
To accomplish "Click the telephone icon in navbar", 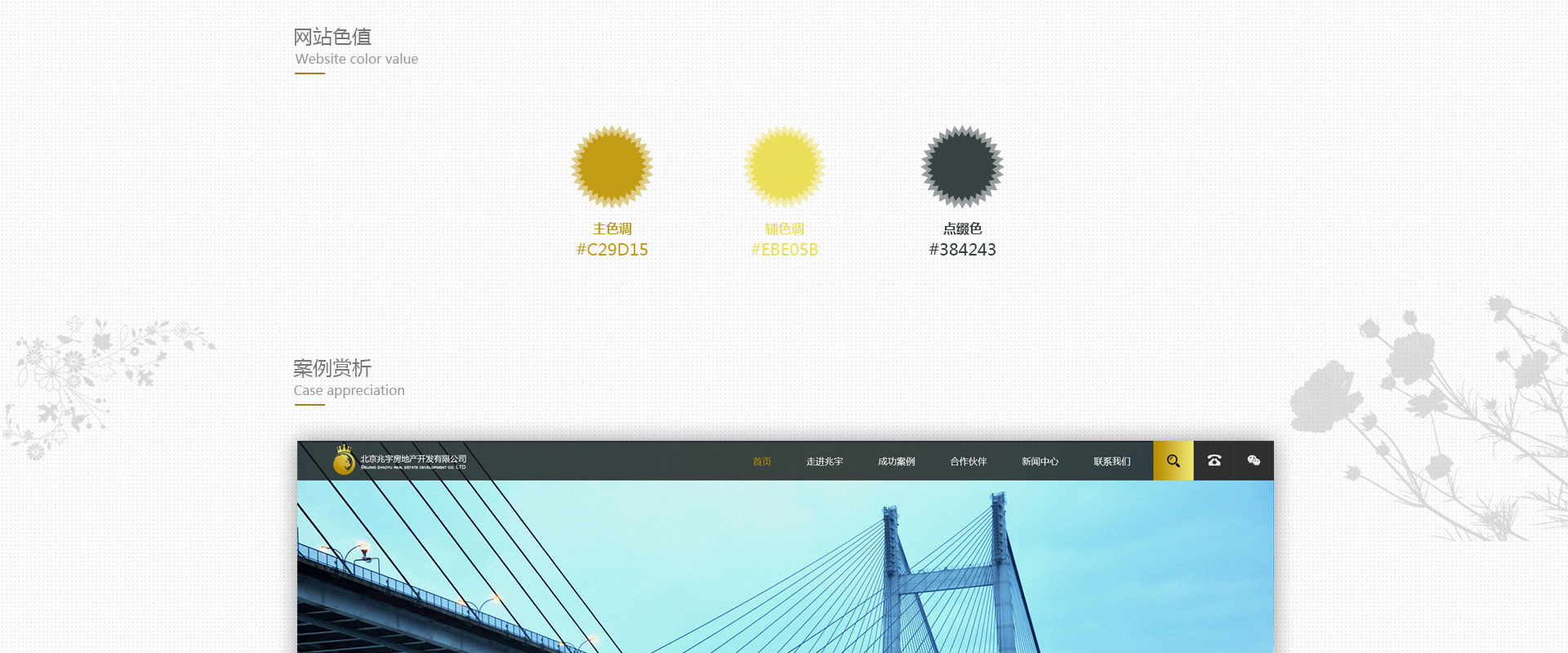I will click(1214, 461).
